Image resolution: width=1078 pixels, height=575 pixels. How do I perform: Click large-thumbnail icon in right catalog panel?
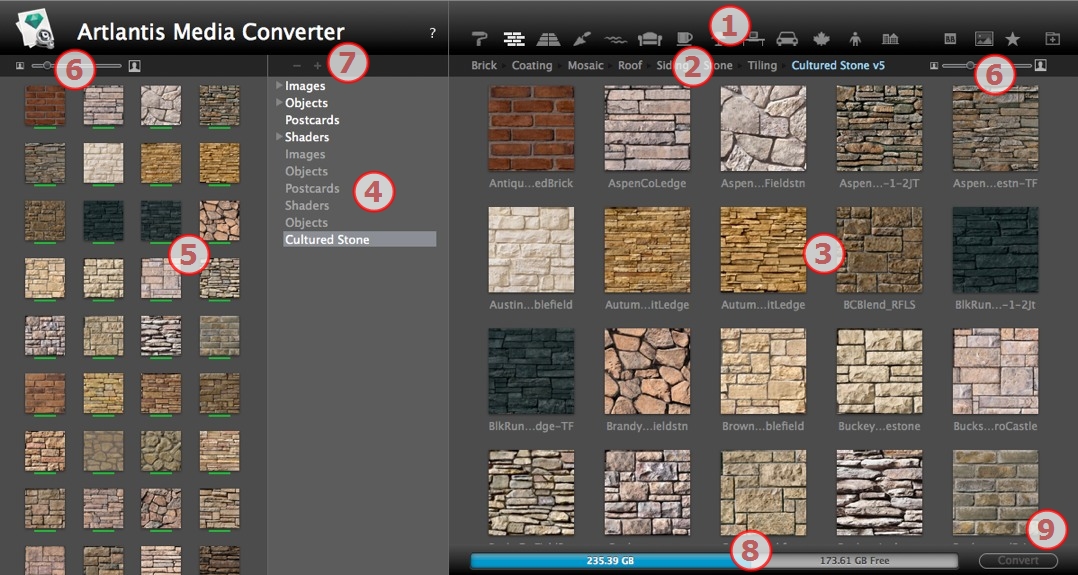click(1041, 66)
